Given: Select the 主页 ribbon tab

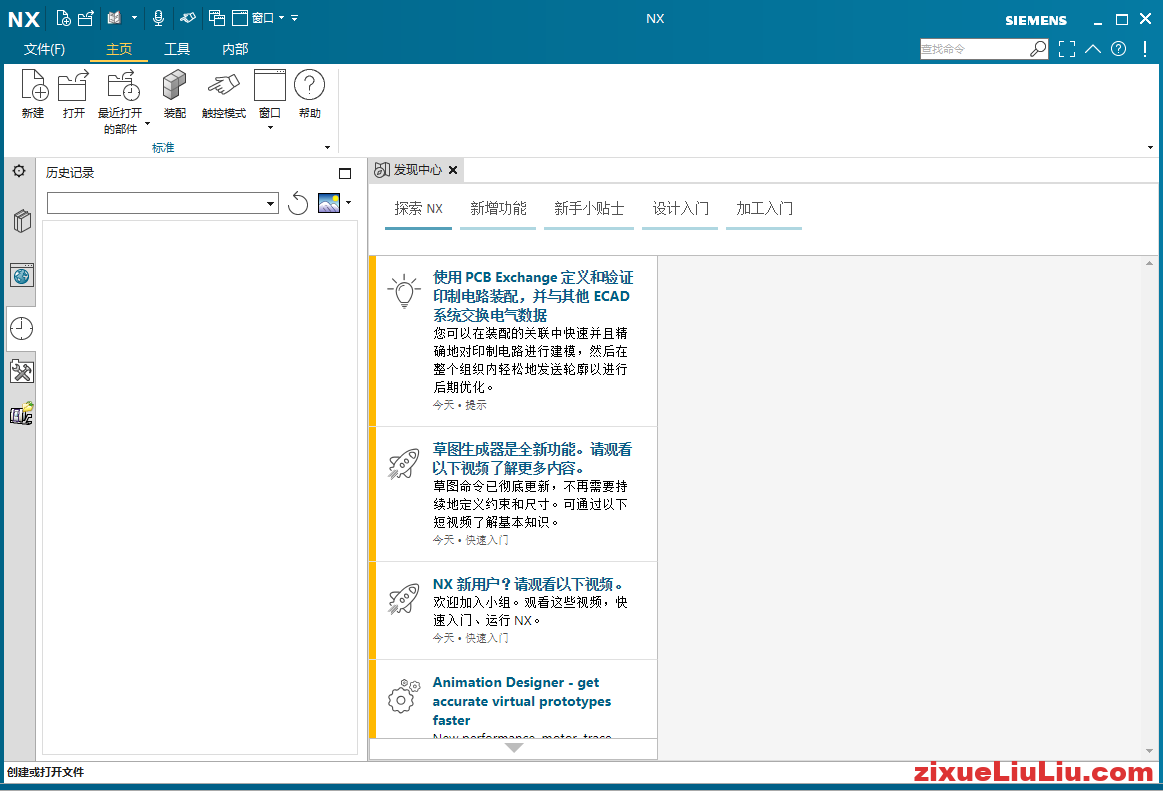Looking at the screenshot, I should click(x=119, y=49).
